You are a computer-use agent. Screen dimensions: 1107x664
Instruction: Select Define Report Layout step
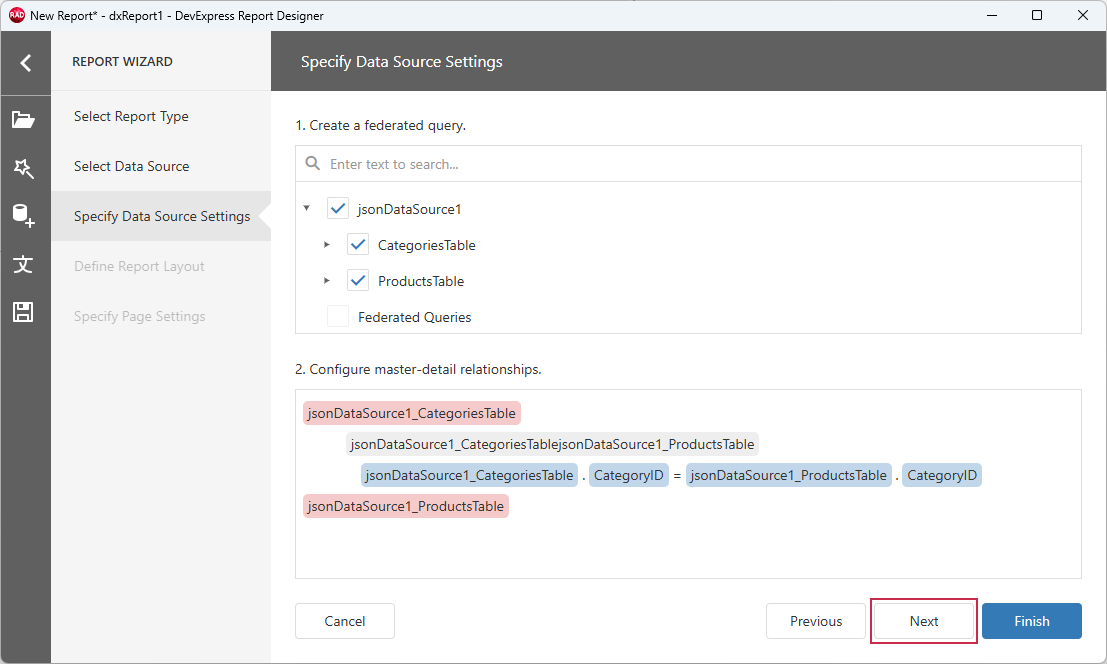161,266
